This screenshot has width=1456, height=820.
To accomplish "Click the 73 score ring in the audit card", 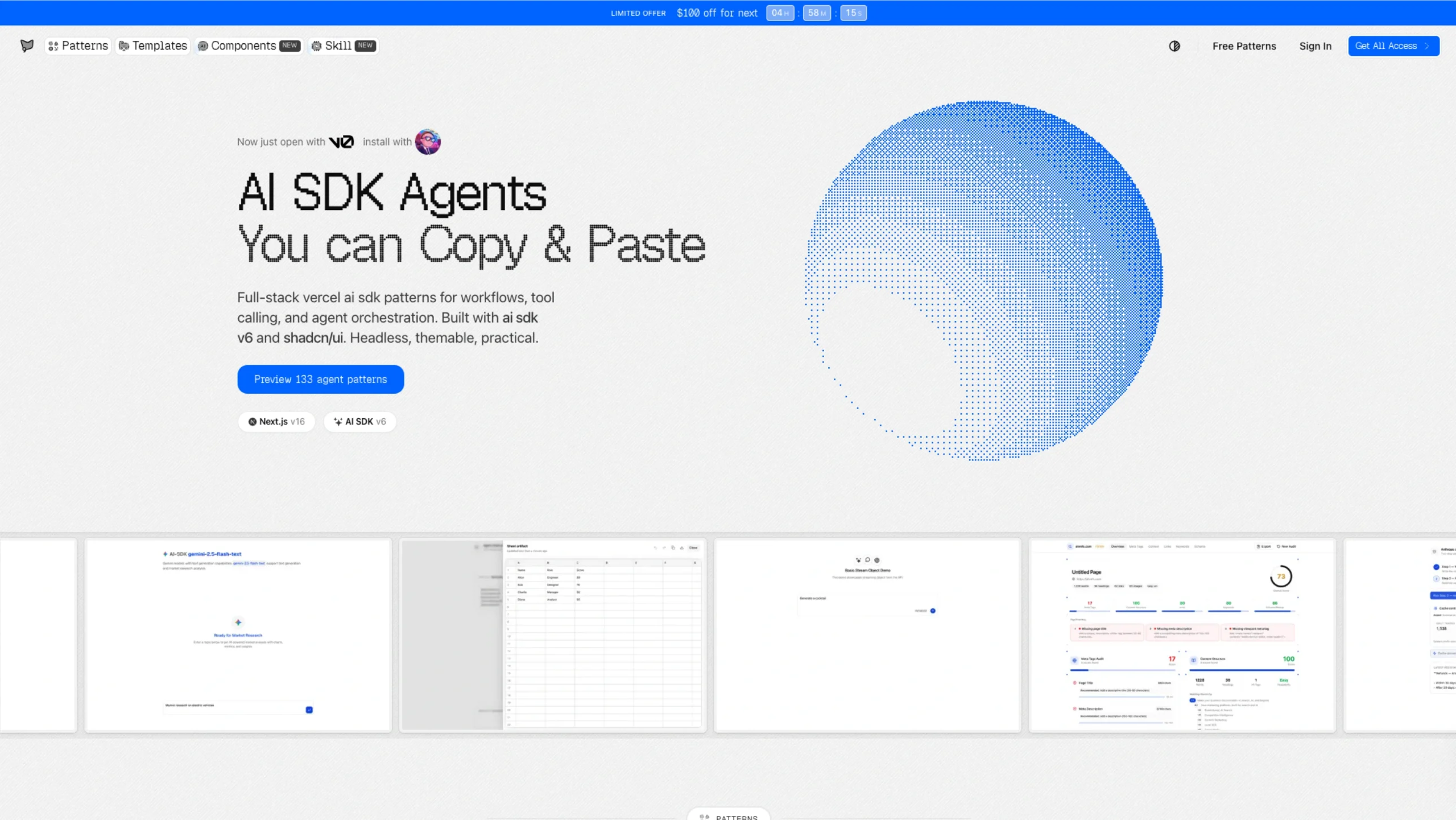I will [x=1281, y=576].
